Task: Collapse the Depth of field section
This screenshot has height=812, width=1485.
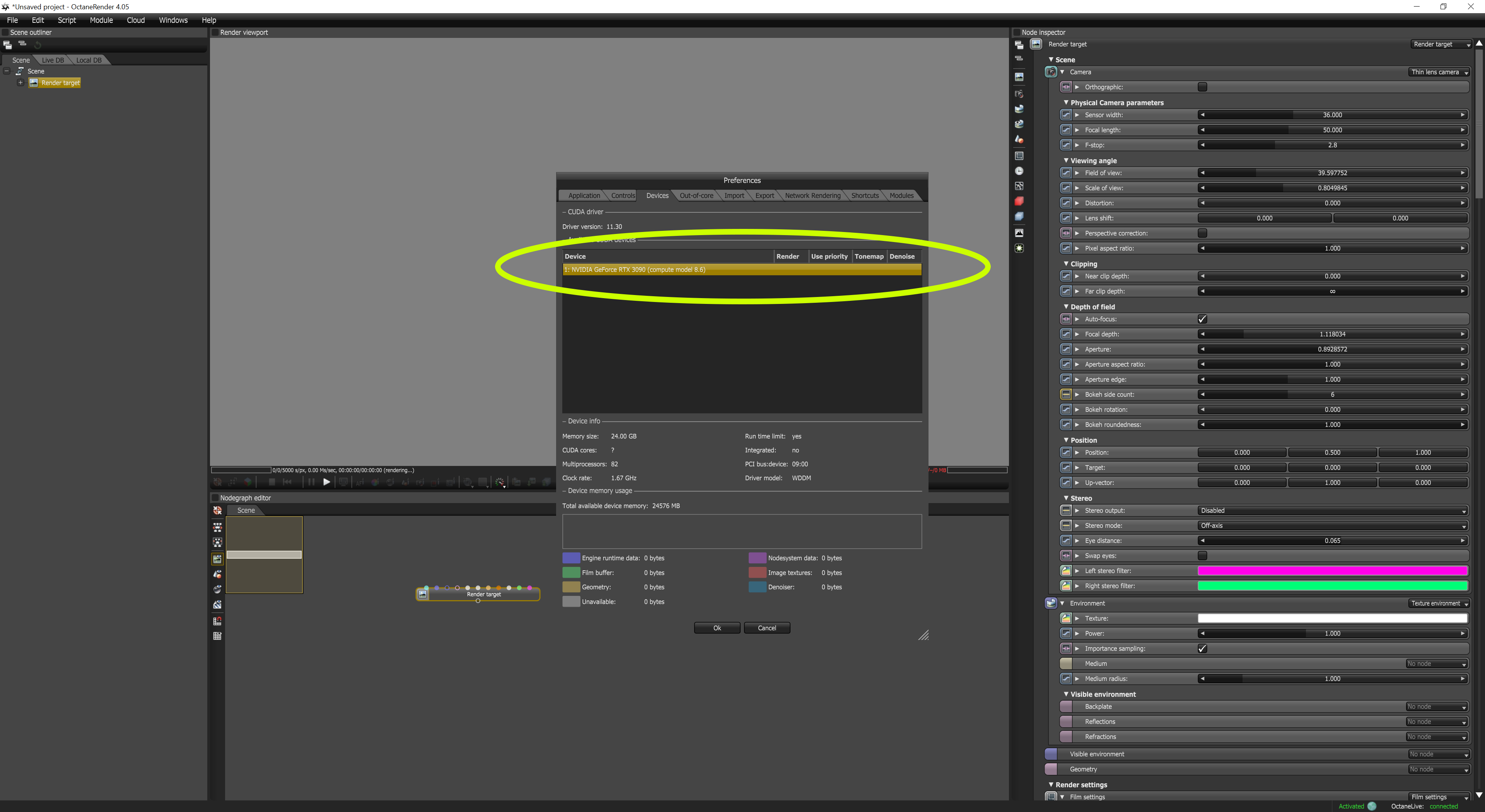Action: [1066, 307]
